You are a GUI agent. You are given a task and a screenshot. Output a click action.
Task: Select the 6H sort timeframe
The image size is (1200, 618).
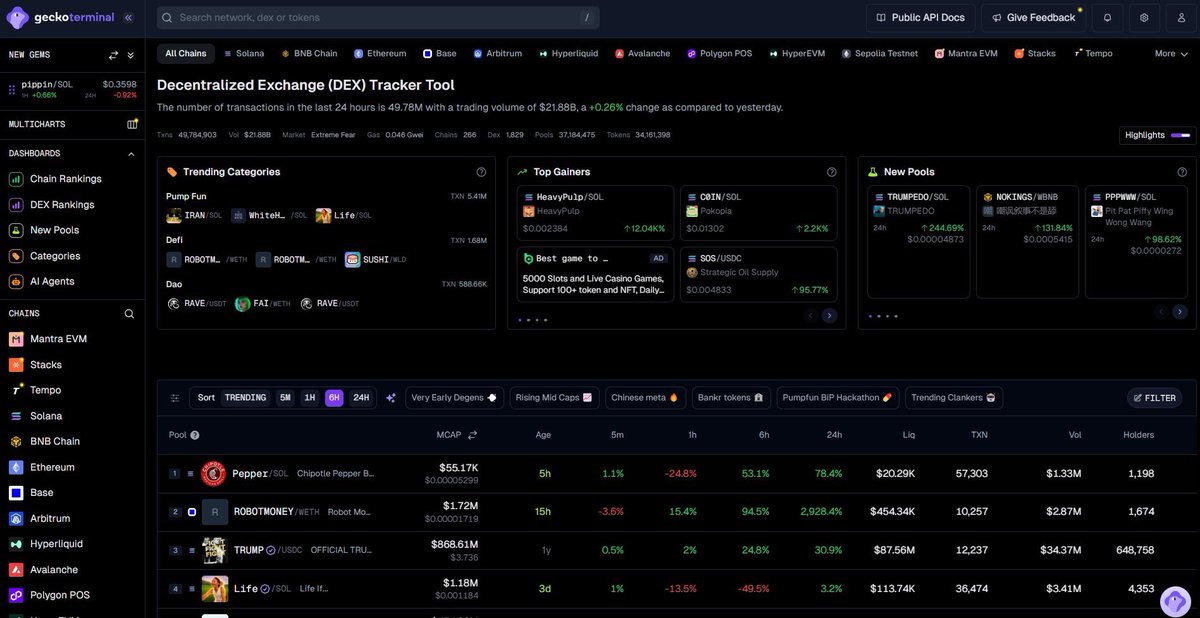334,398
